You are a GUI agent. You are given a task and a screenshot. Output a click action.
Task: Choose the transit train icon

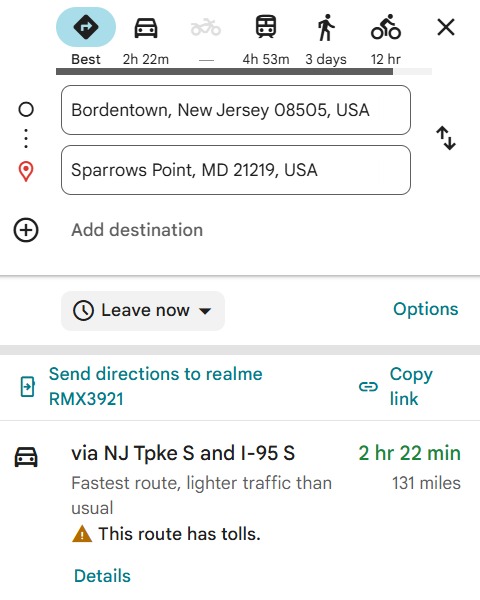coord(266,27)
